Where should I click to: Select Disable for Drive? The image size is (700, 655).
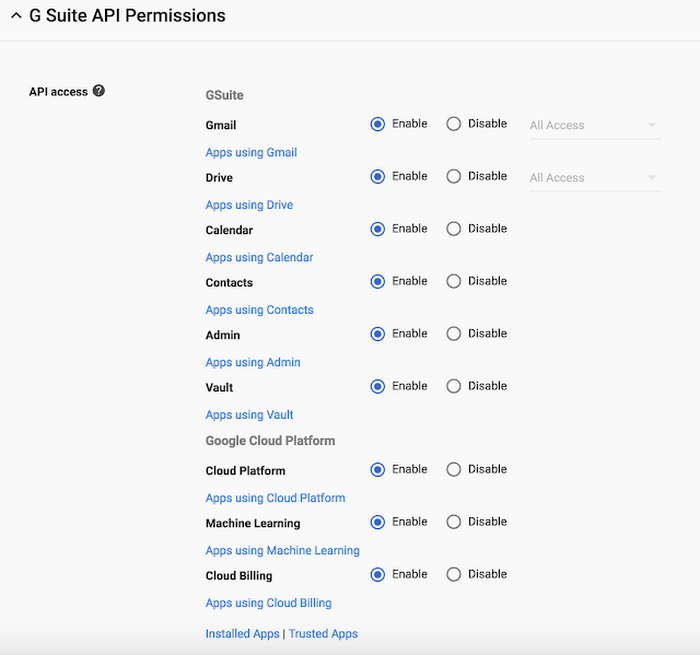coord(454,176)
